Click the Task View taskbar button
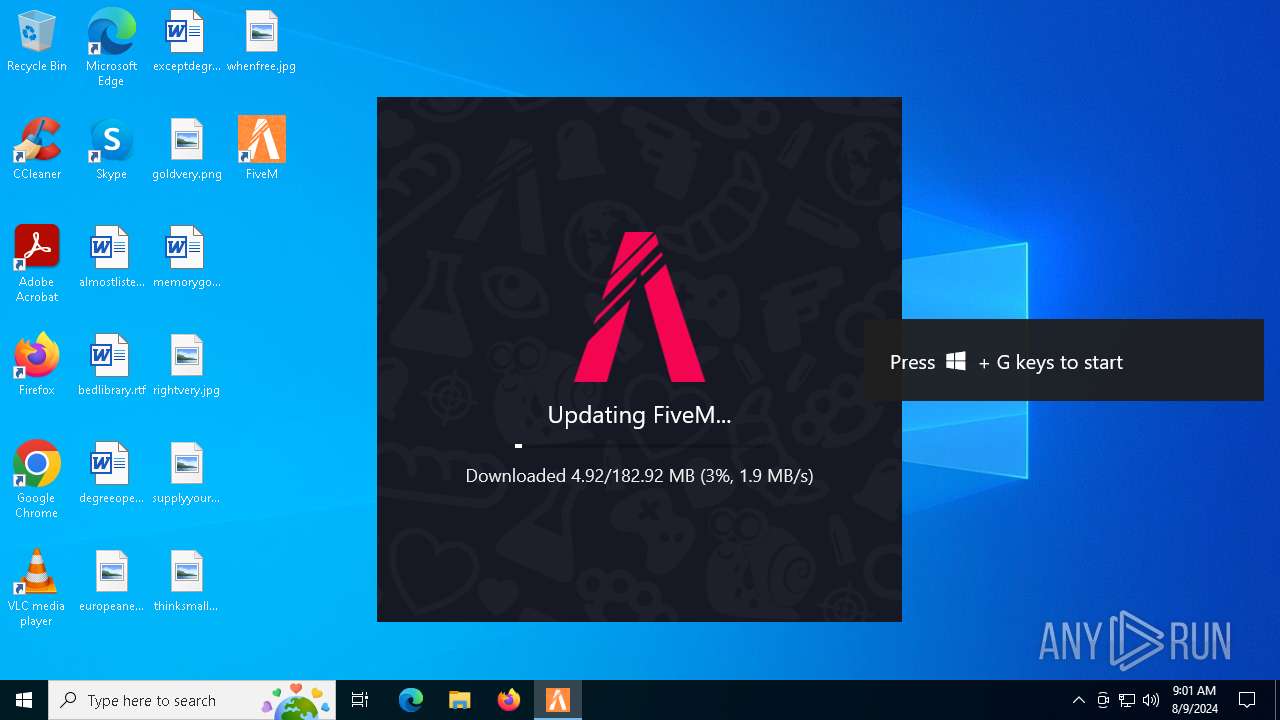The height and width of the screenshot is (720, 1280). tap(360, 700)
